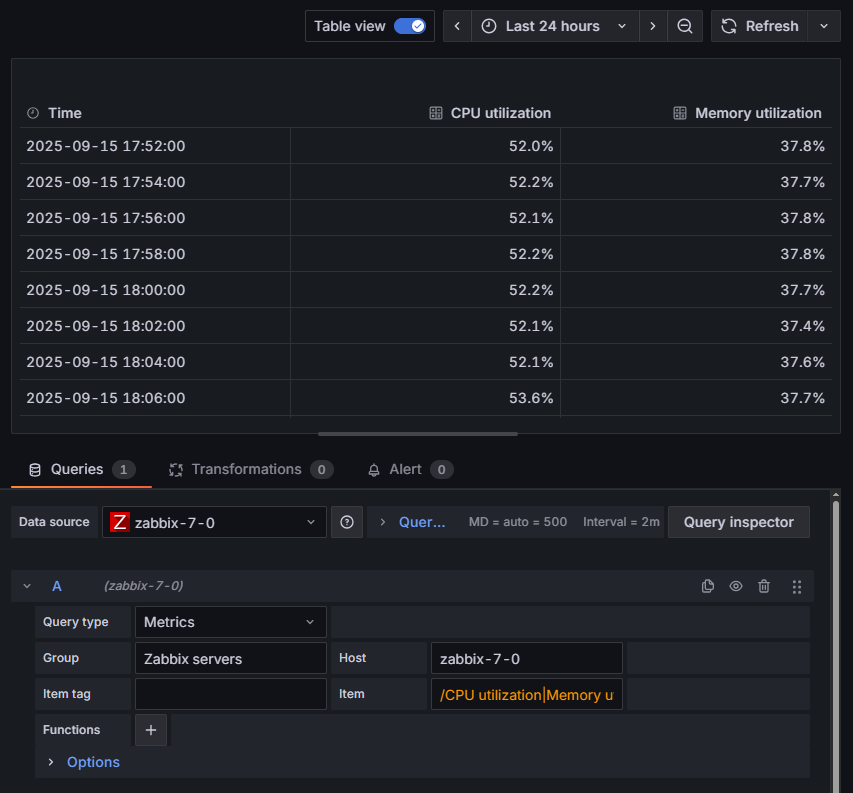853x793 pixels.
Task: Duplicate query A with copy icon
Action: 708,586
